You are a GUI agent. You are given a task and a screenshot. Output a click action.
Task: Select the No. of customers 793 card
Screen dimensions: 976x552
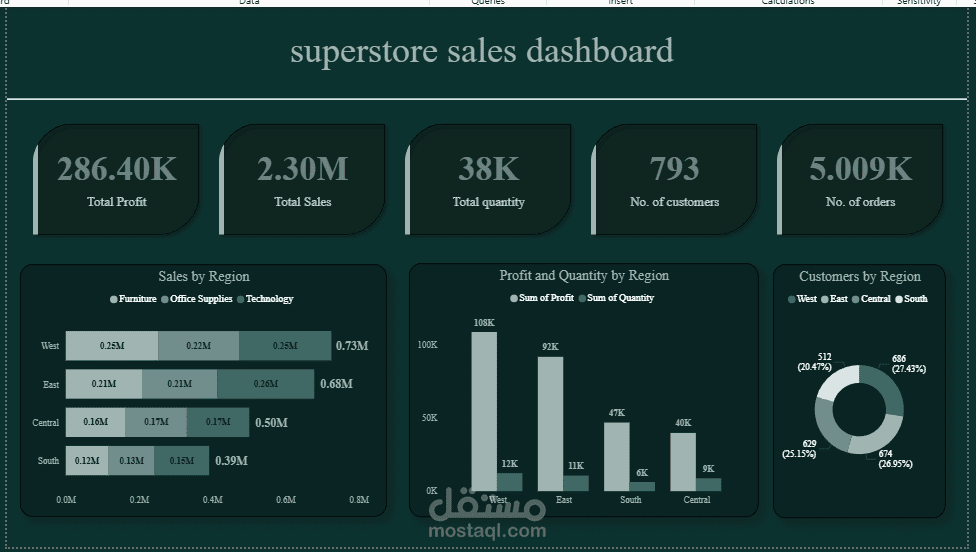(674, 179)
